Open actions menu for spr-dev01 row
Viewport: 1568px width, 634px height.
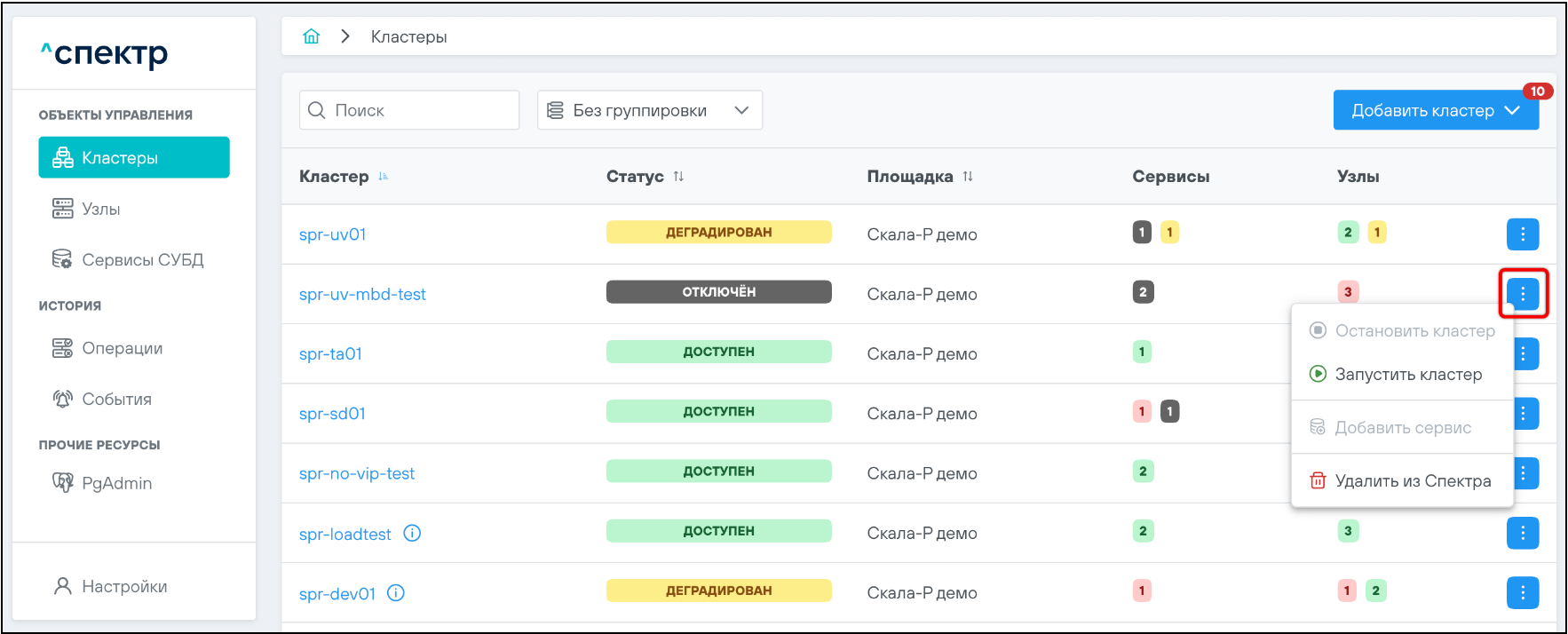[x=1522, y=592]
